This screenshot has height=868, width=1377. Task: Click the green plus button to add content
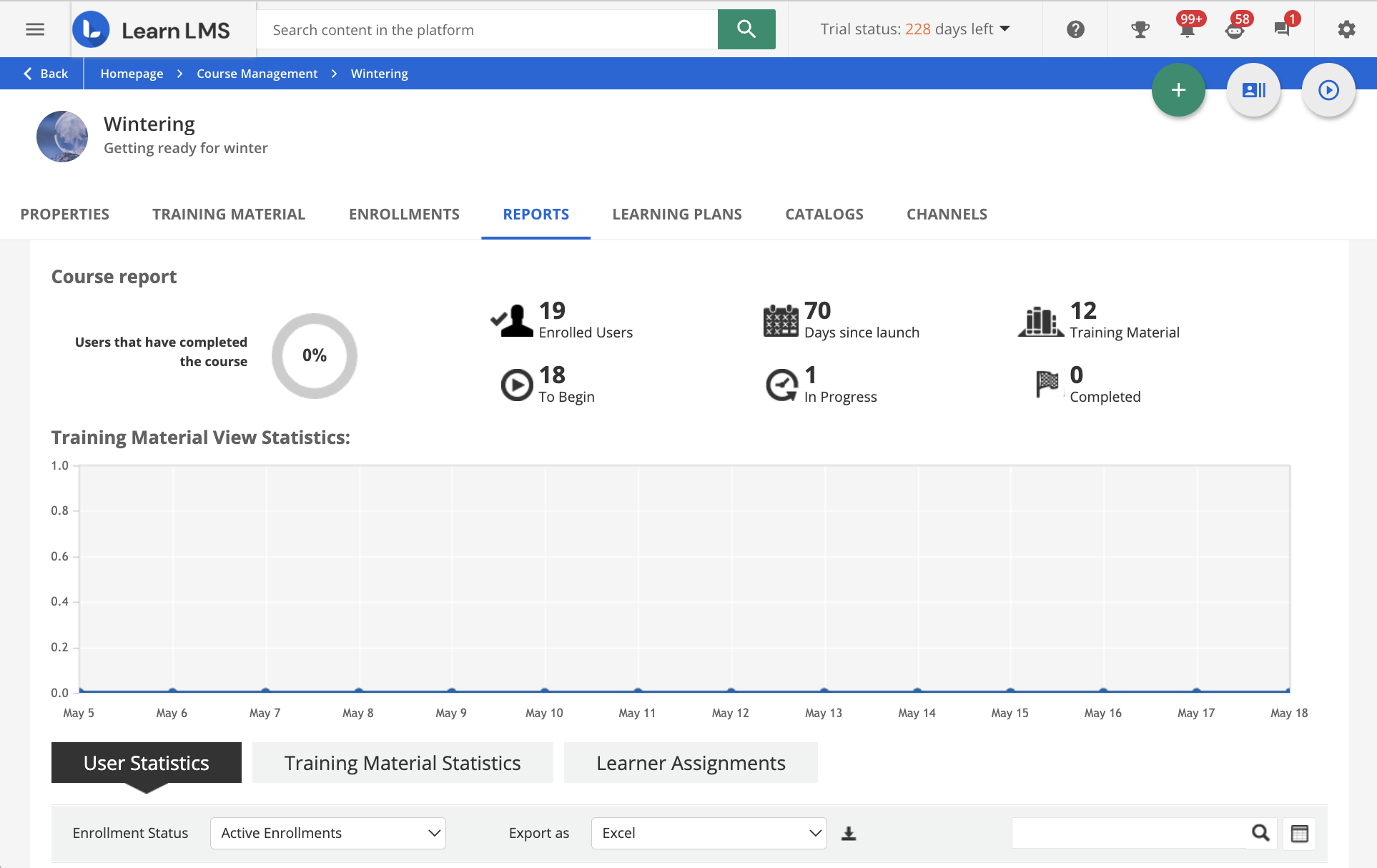click(x=1178, y=89)
